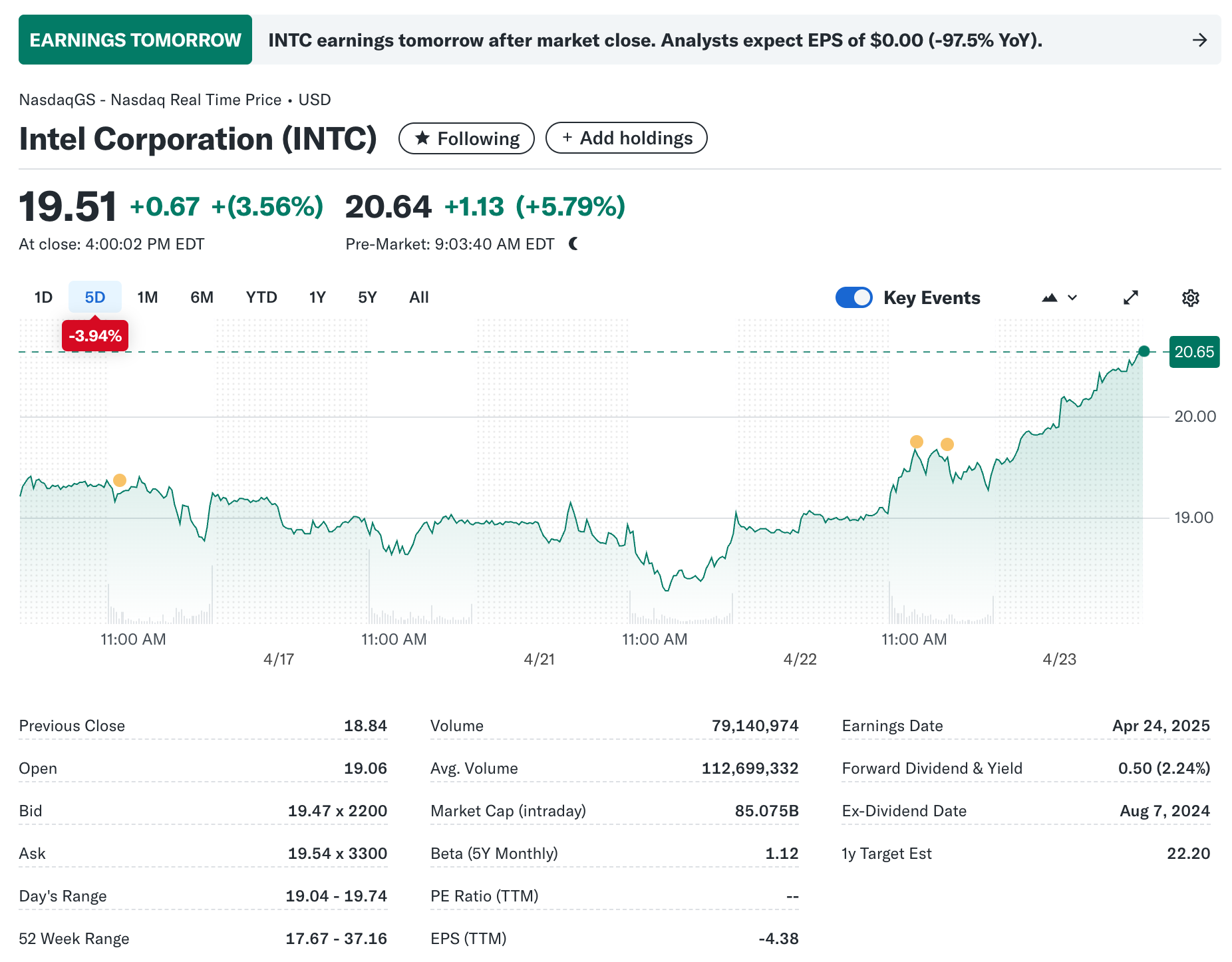Click Forward Dividend value 0.50 (2.24%)

[1164, 768]
